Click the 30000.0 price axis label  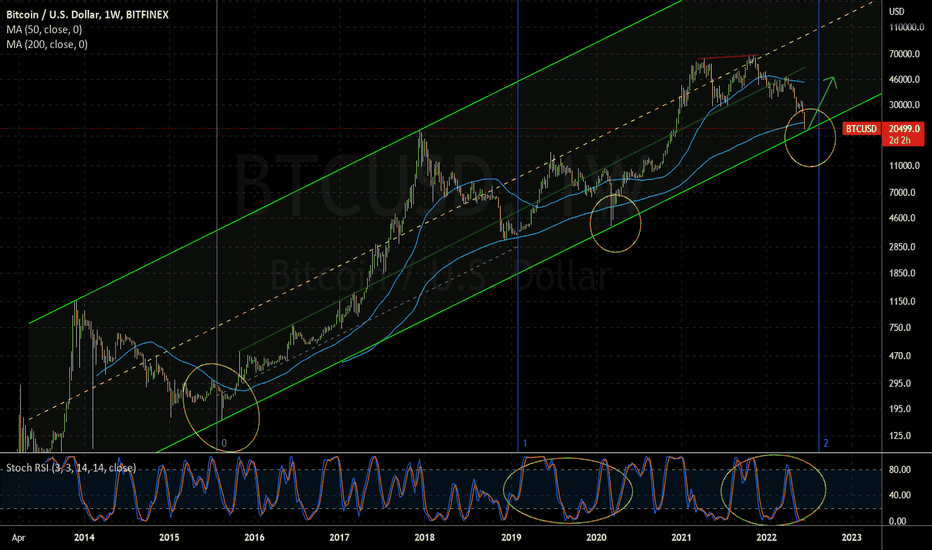pos(904,105)
